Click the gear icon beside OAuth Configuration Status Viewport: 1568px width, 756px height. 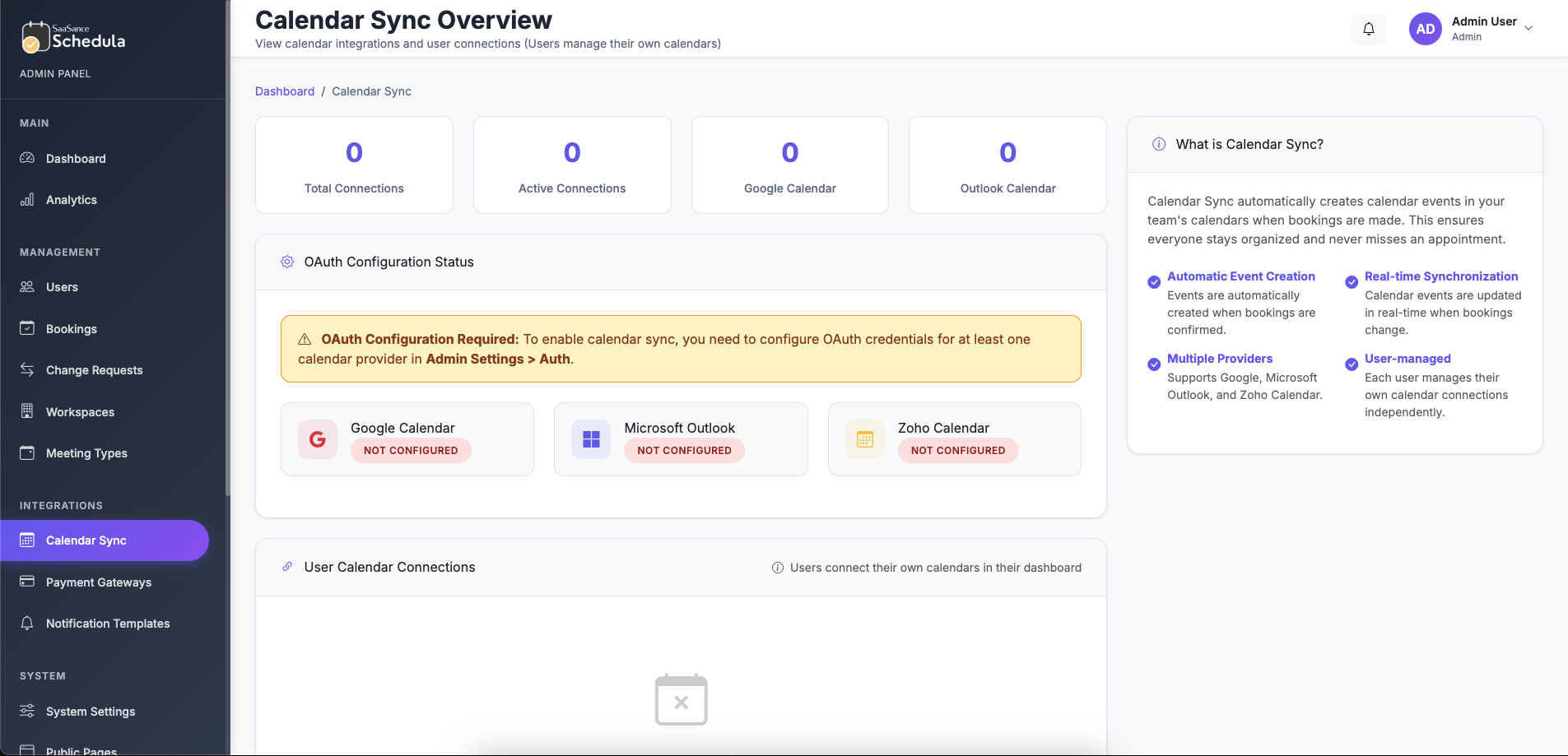coord(287,262)
